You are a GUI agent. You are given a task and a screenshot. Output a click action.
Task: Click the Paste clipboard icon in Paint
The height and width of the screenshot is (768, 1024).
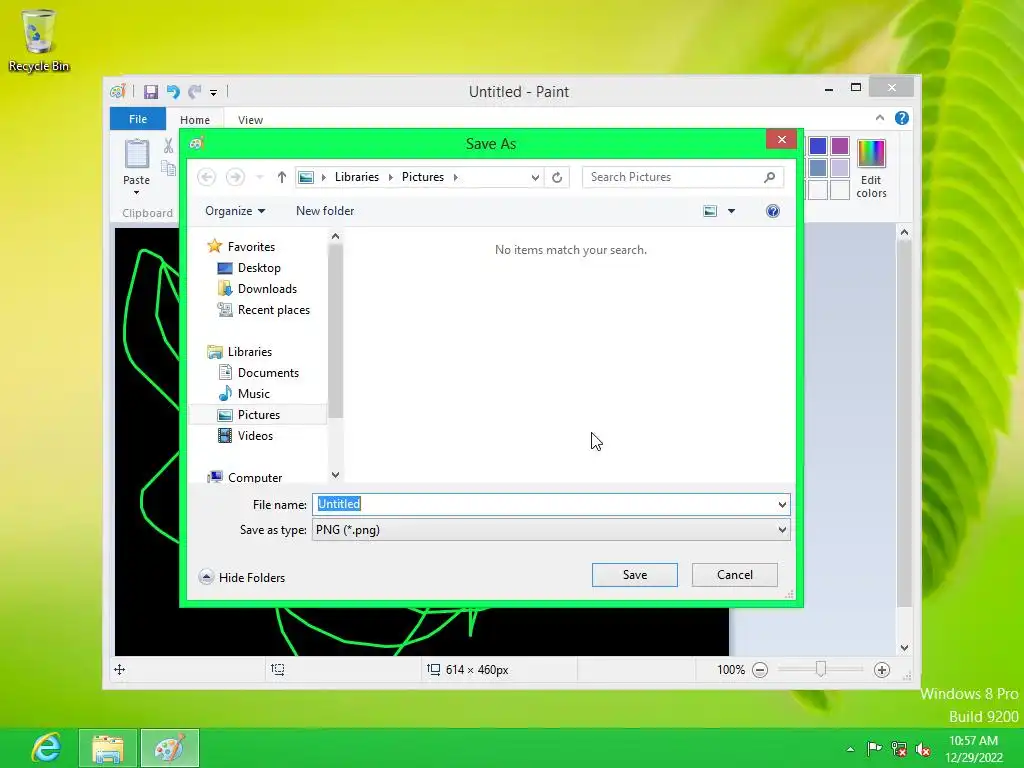pos(136,154)
